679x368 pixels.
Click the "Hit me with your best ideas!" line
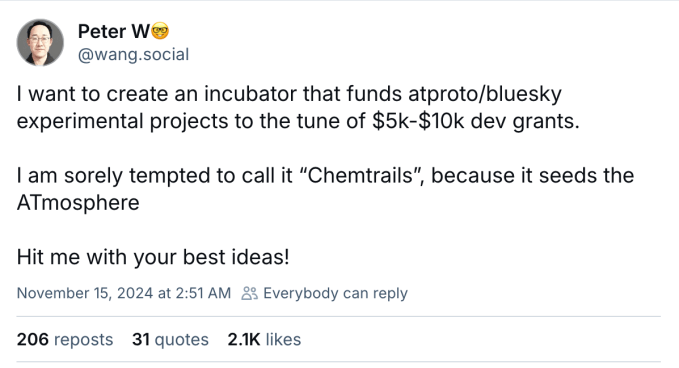click(x=153, y=257)
